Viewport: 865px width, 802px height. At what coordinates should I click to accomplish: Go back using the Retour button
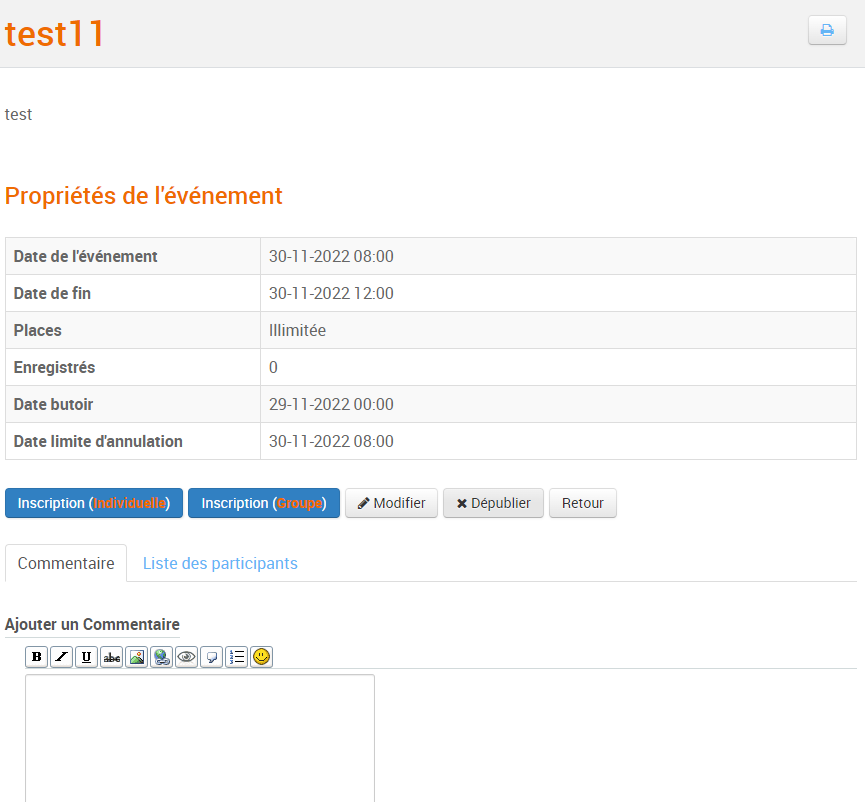click(582, 503)
